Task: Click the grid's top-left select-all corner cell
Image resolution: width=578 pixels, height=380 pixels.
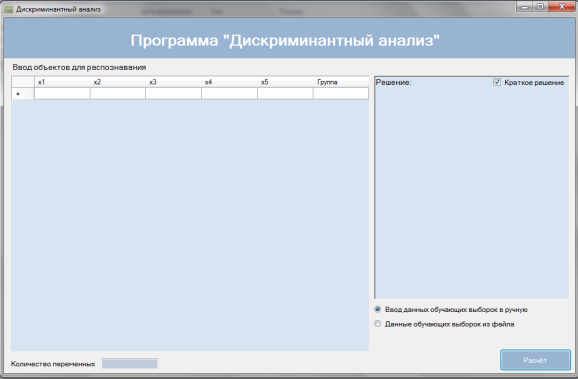Action: [x=23, y=82]
